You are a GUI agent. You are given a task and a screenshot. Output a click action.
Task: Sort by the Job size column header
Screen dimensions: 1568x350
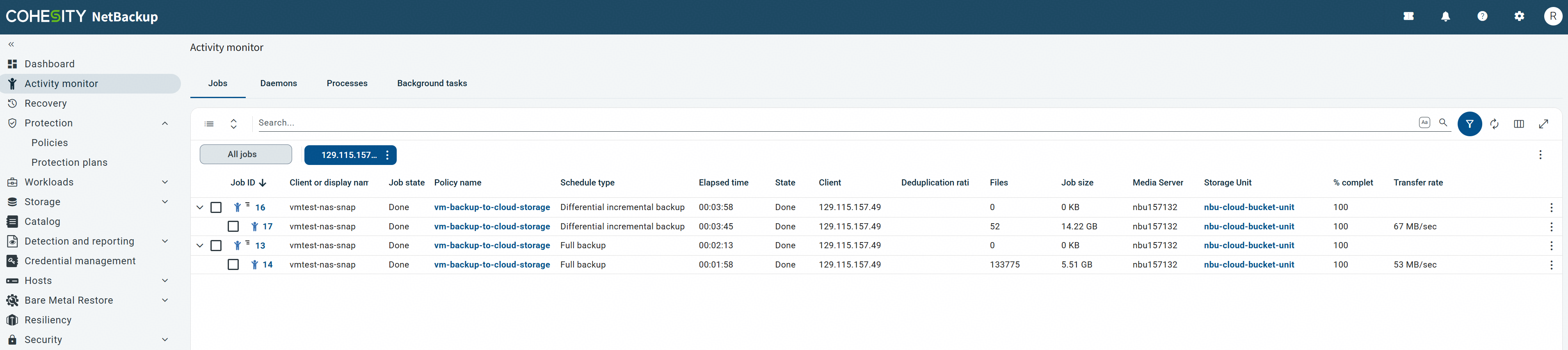(1077, 183)
